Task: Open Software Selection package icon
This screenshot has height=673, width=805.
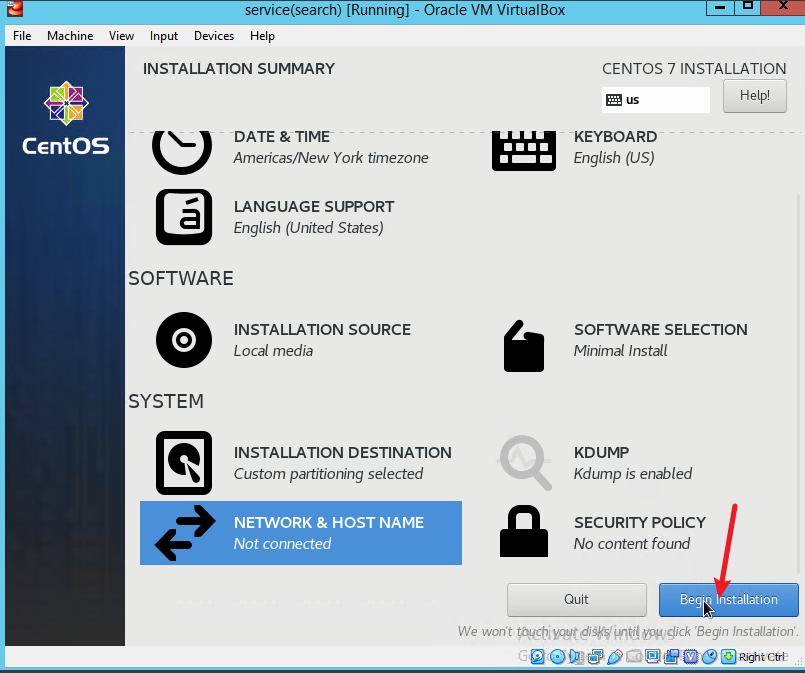Action: tap(524, 346)
